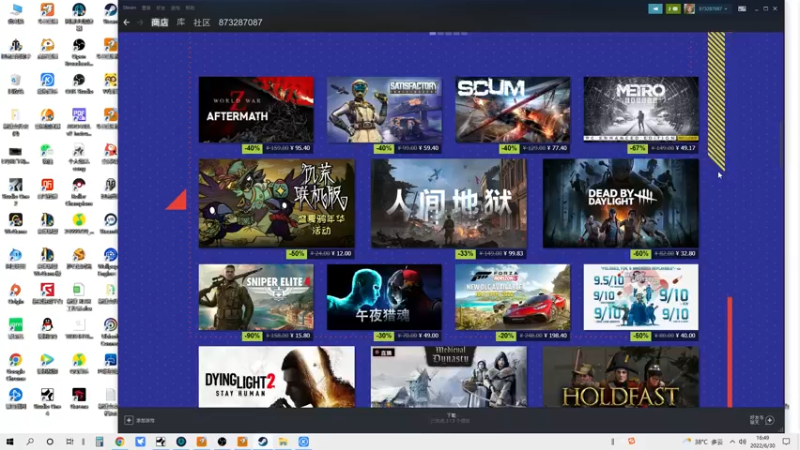Viewport: 800px width, 450px height.
Task: Click the add game plus icon
Action: coord(129,420)
